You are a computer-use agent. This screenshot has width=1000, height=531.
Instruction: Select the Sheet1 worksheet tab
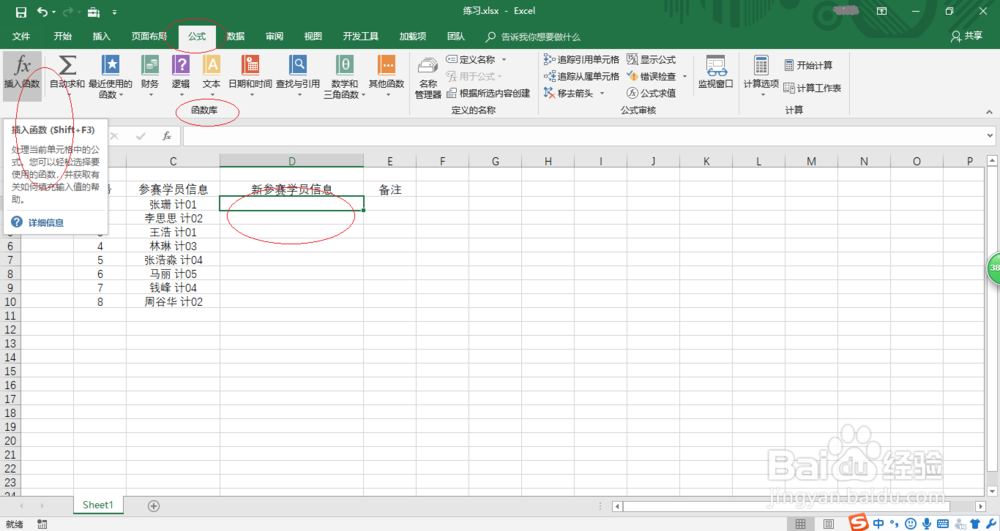[98, 505]
